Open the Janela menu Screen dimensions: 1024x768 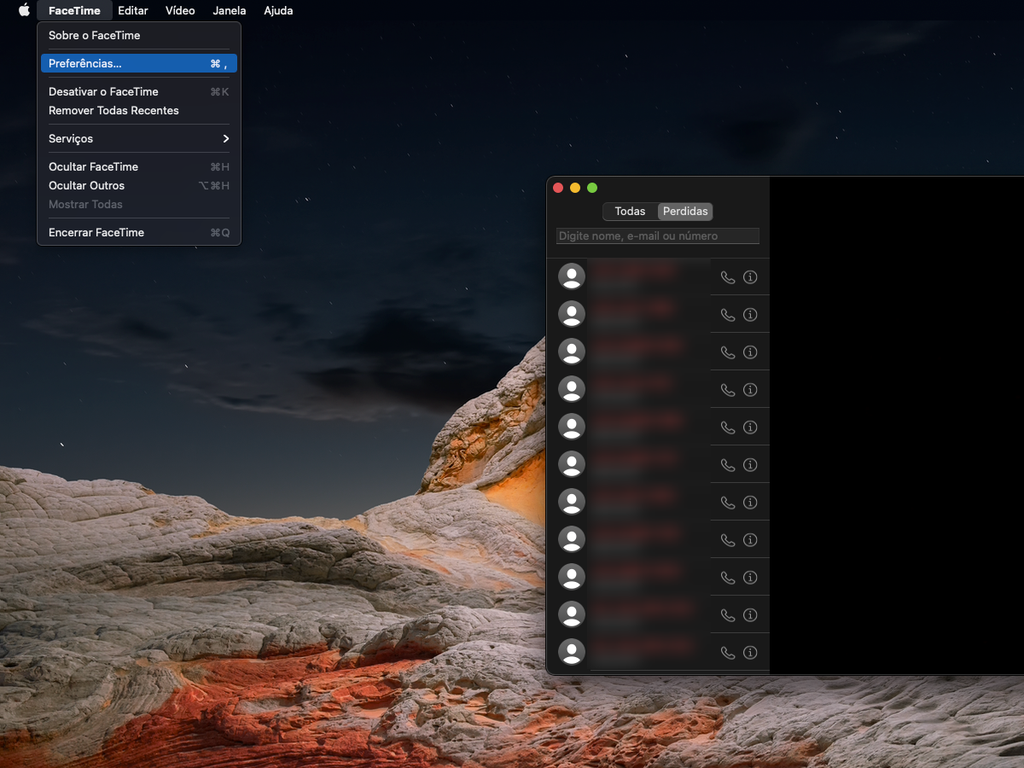pyautogui.click(x=229, y=10)
